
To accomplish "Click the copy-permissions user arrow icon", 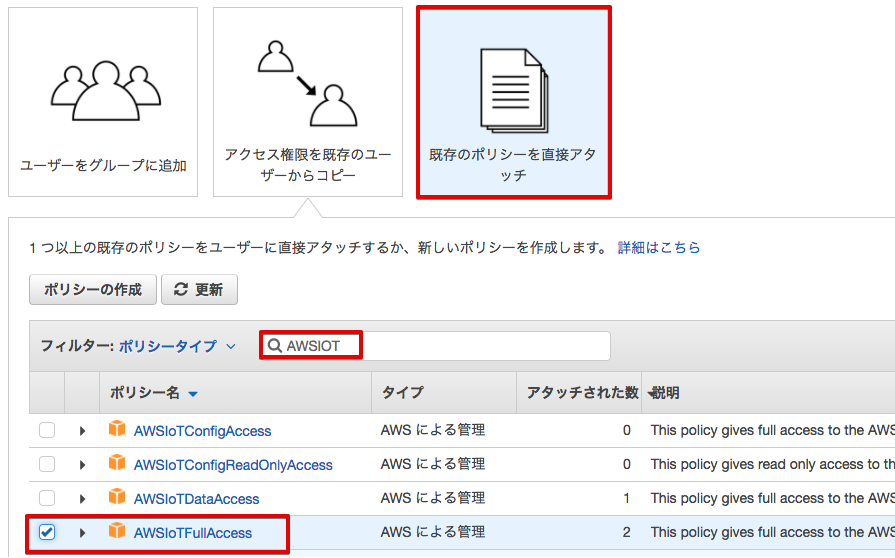I will [x=308, y=83].
